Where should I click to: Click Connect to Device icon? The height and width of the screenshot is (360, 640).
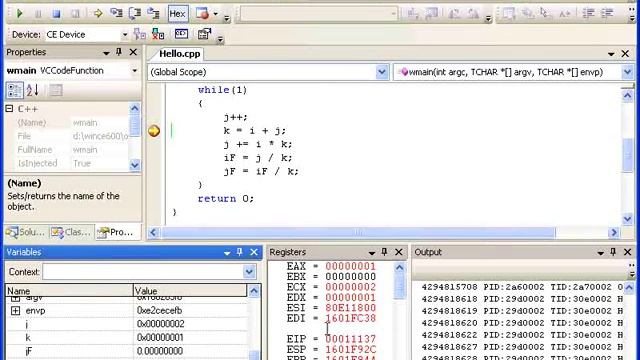140,34
